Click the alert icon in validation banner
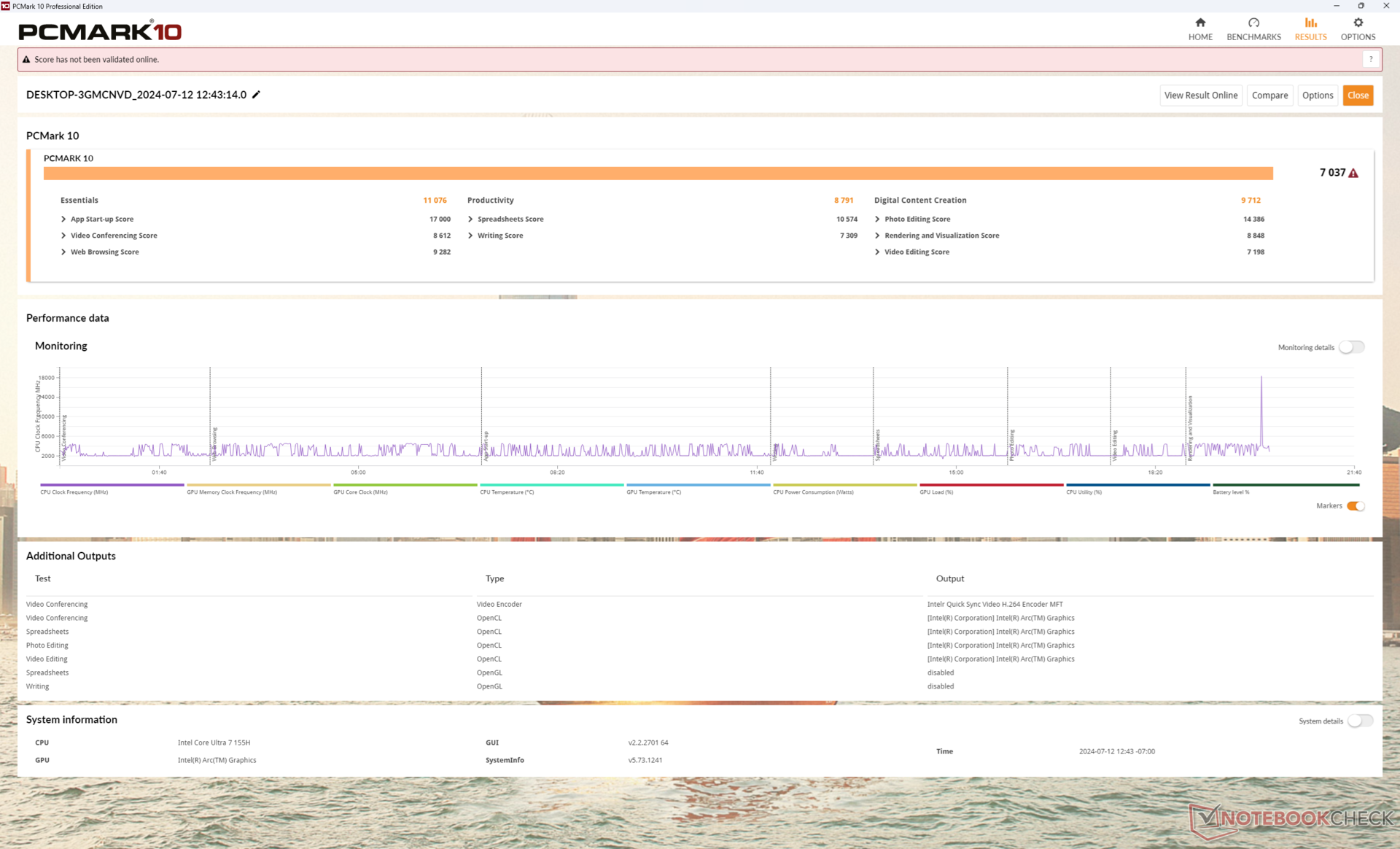 (x=26, y=60)
